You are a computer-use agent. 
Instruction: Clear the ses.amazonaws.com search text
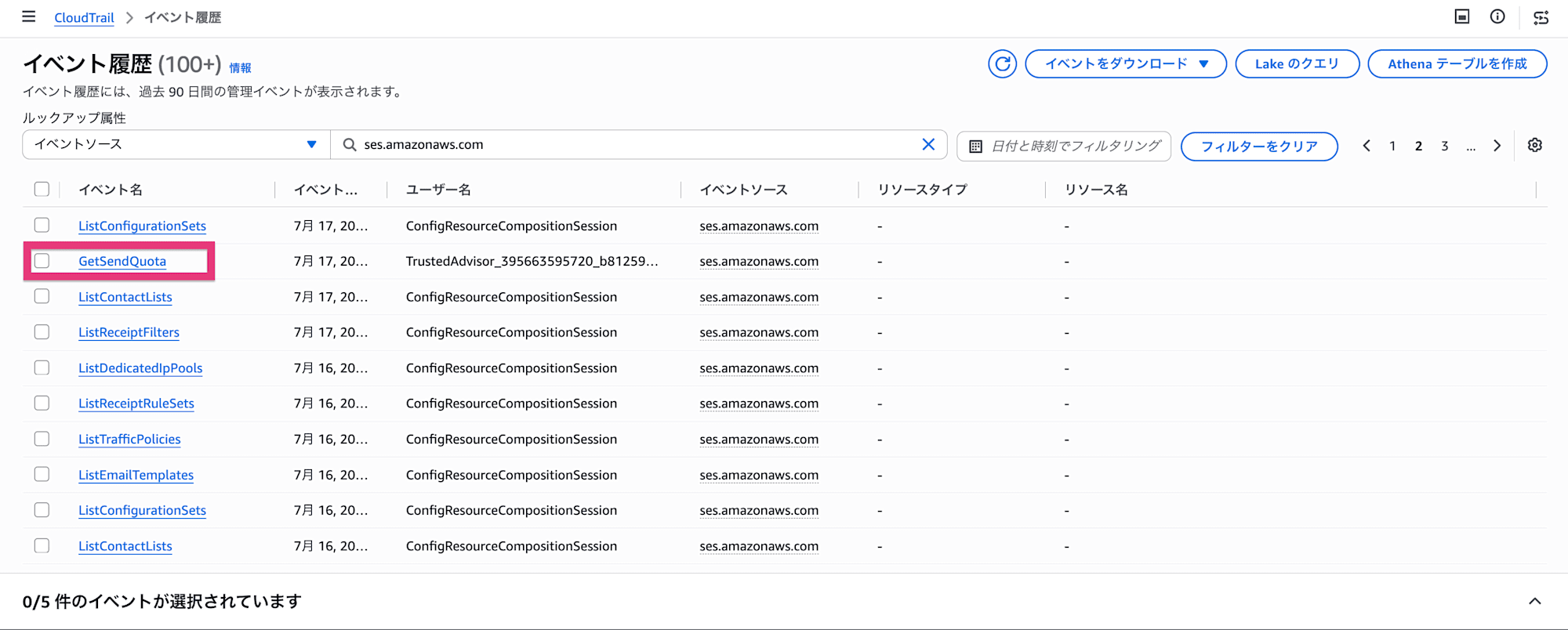(x=928, y=144)
